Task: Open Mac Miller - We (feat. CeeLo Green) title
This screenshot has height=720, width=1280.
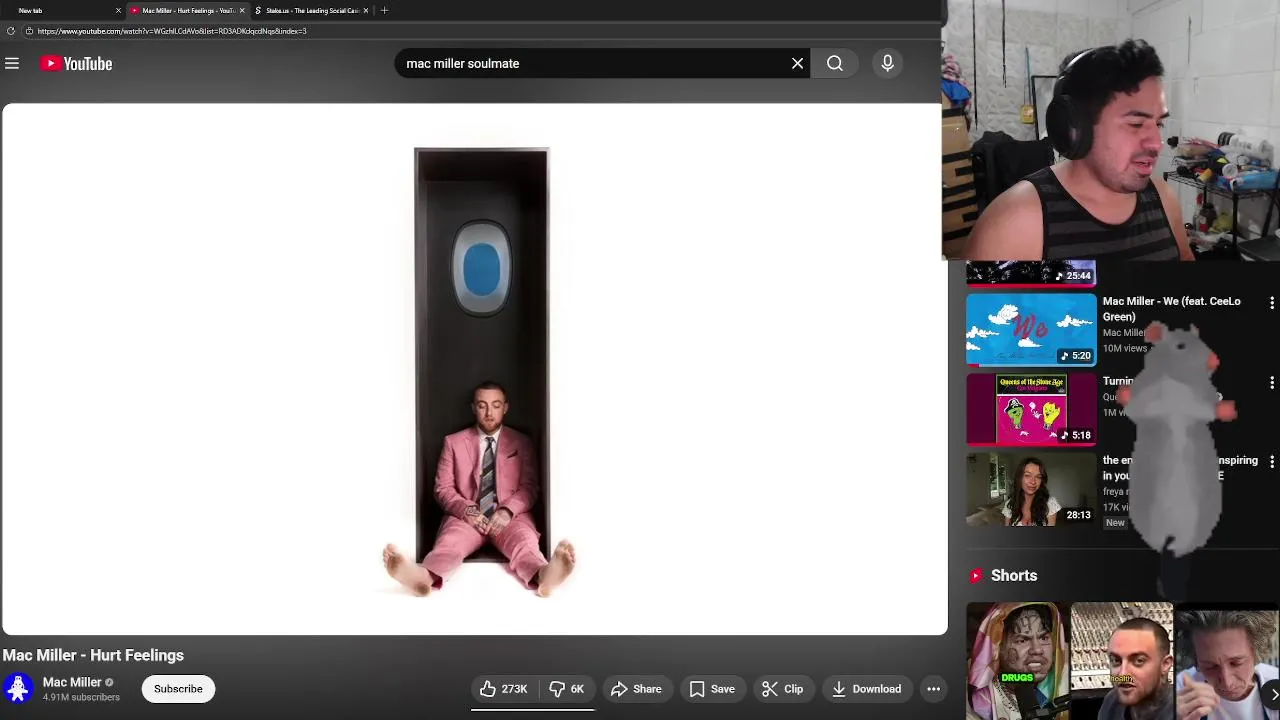Action: [1172, 308]
